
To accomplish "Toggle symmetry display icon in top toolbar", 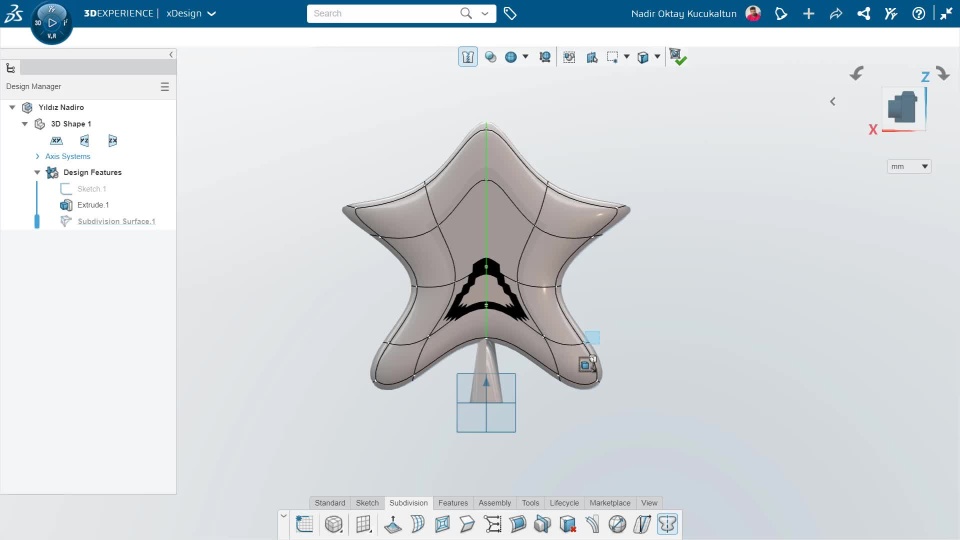I will (x=468, y=57).
